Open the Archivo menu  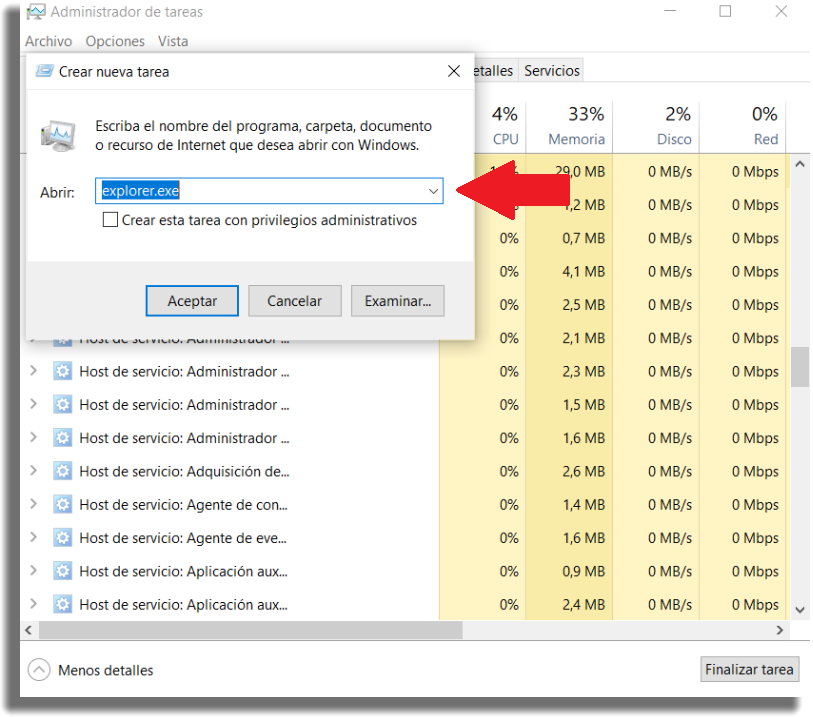click(x=48, y=41)
